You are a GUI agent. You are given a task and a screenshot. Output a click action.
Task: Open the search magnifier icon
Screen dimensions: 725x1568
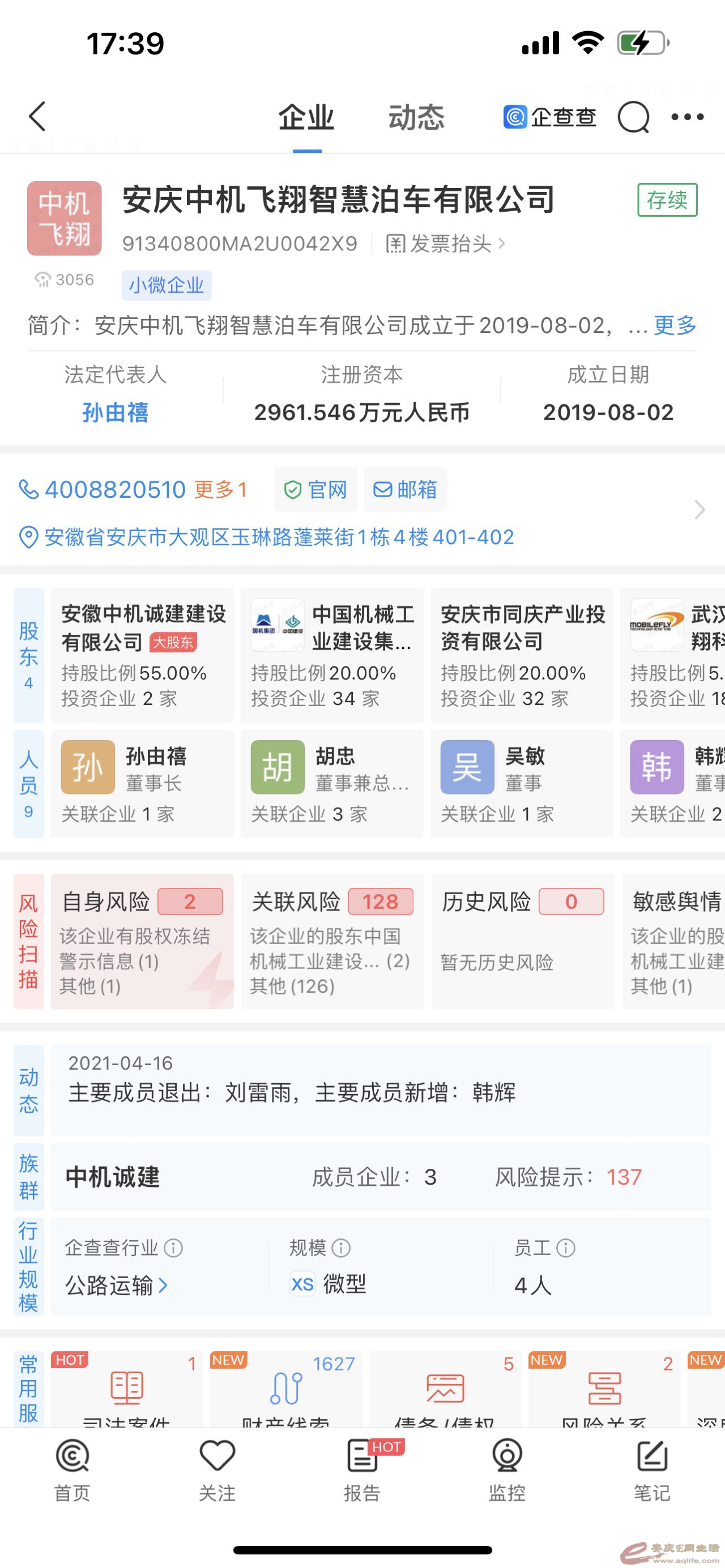click(633, 116)
